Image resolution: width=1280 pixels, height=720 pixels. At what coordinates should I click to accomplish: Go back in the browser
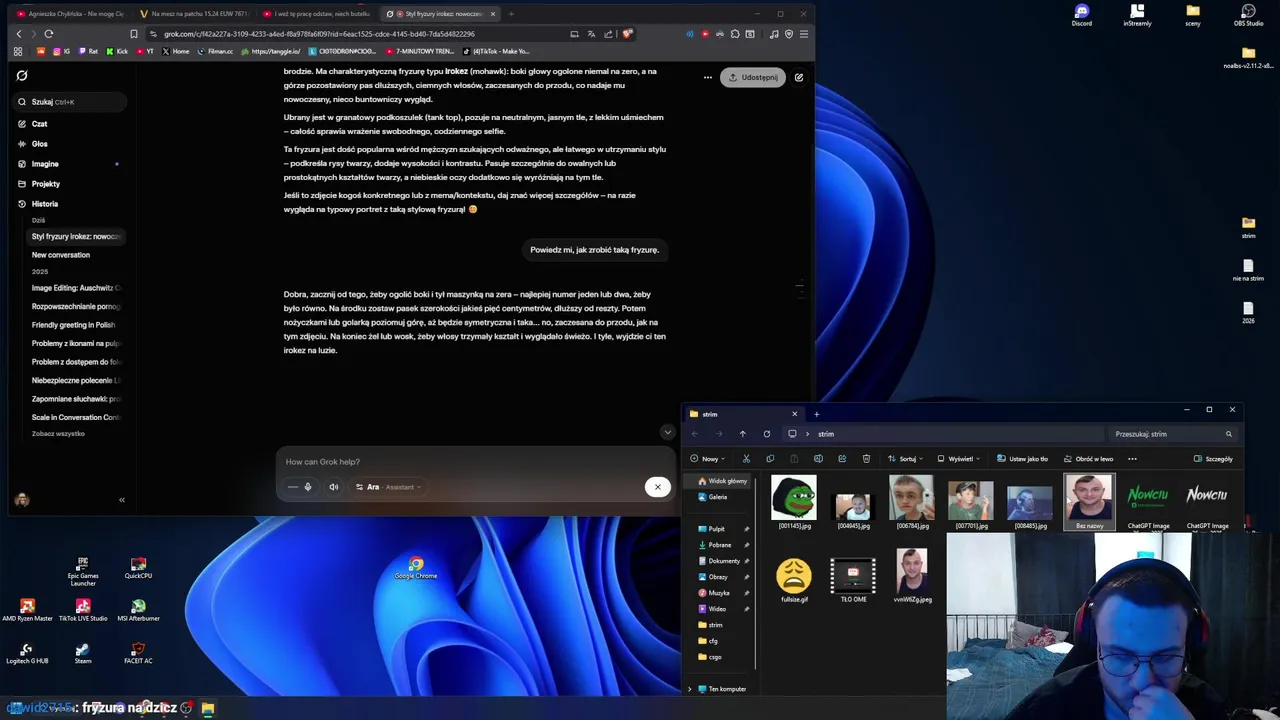(18, 34)
